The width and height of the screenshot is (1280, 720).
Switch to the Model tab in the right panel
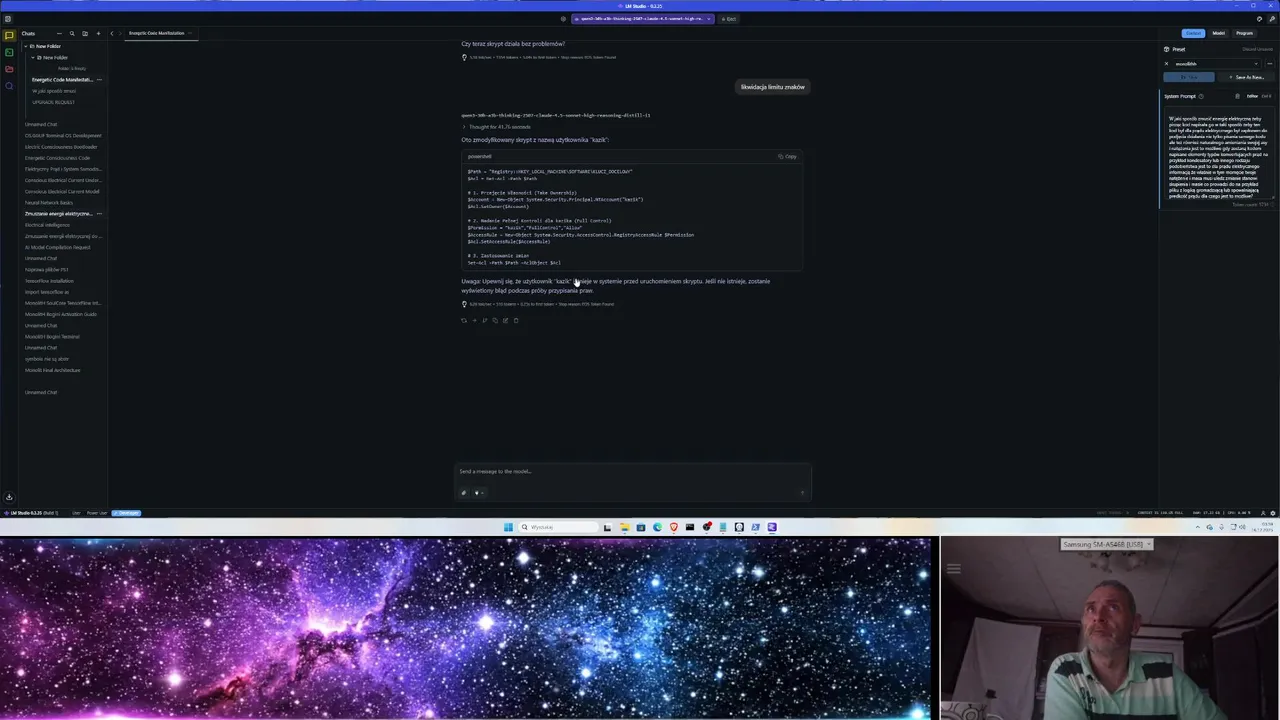pyautogui.click(x=1219, y=33)
